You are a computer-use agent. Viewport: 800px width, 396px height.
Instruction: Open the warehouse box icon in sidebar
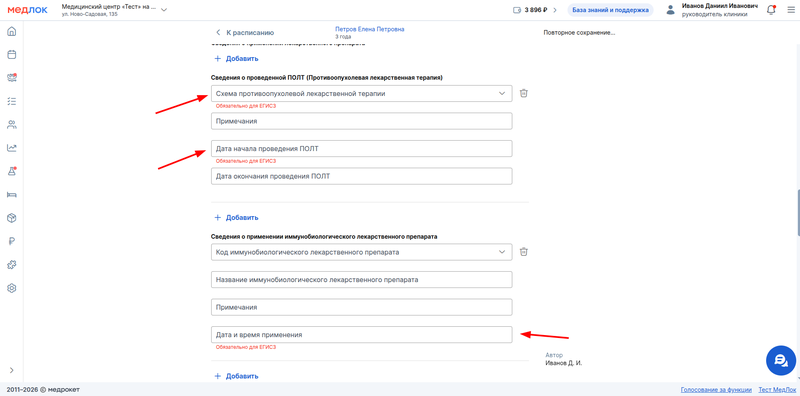point(12,218)
